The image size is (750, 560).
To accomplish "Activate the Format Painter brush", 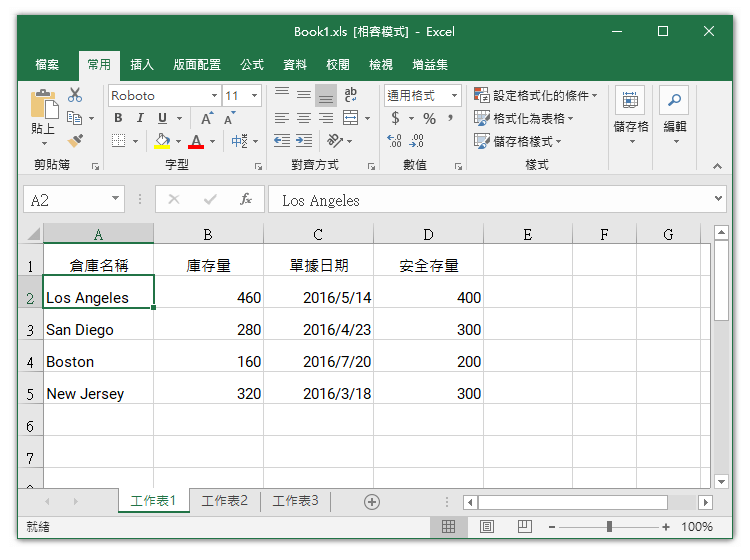I will [75, 141].
